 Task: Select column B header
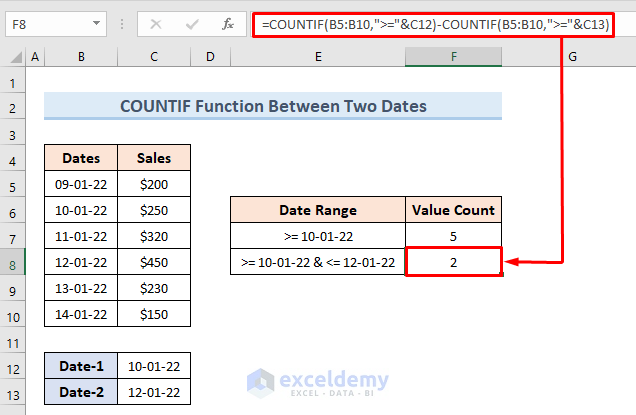[x=80, y=58]
